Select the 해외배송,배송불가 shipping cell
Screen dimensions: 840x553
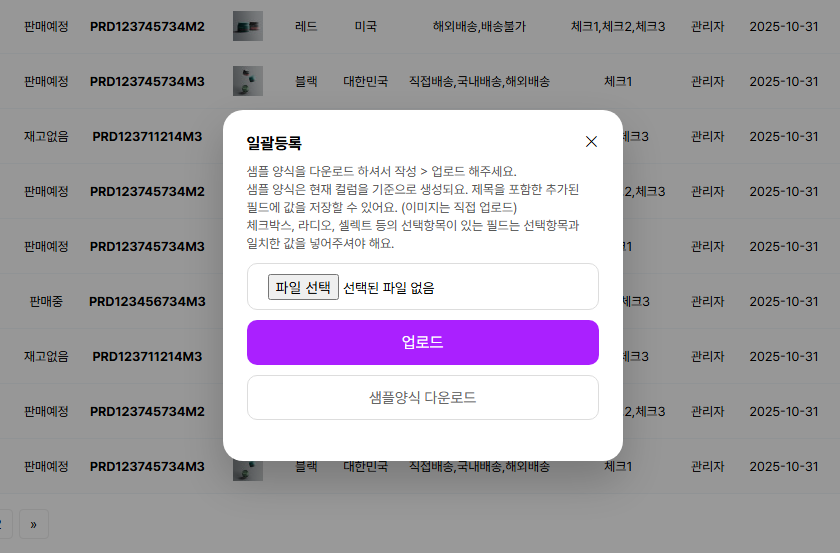[x=478, y=26]
